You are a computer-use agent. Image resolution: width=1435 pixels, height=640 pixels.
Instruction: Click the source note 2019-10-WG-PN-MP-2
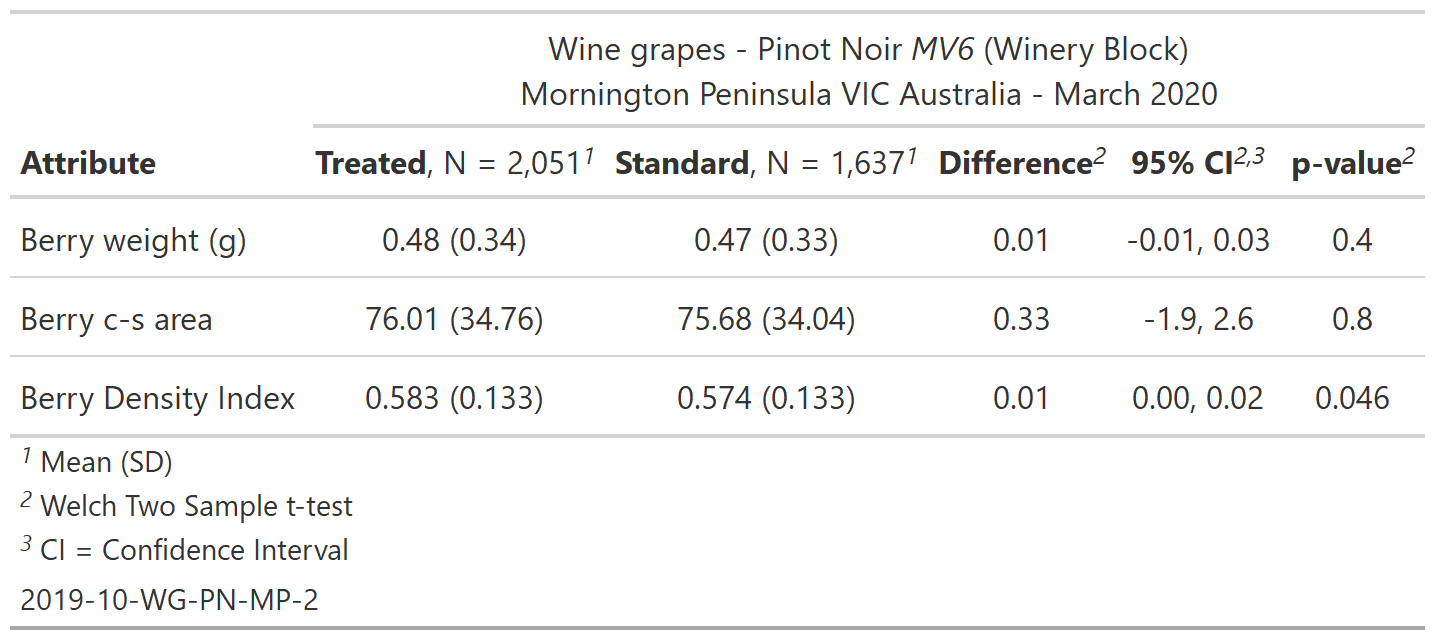[x=169, y=600]
